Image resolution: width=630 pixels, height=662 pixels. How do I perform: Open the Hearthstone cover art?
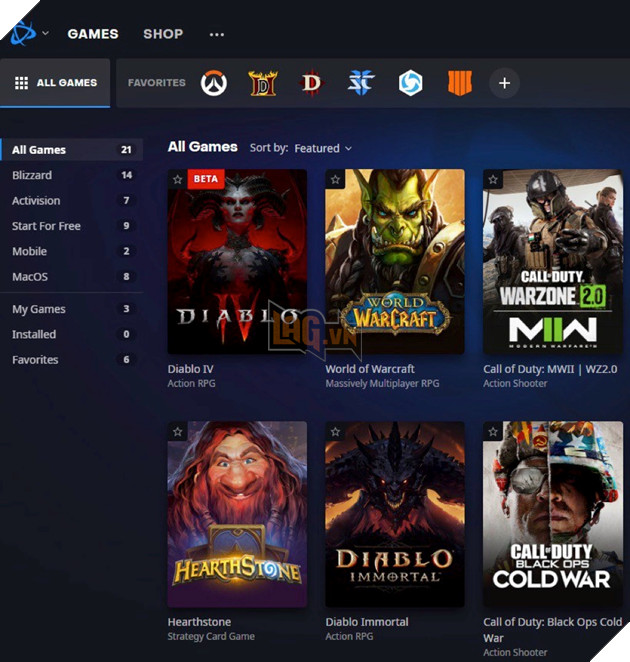click(x=237, y=514)
